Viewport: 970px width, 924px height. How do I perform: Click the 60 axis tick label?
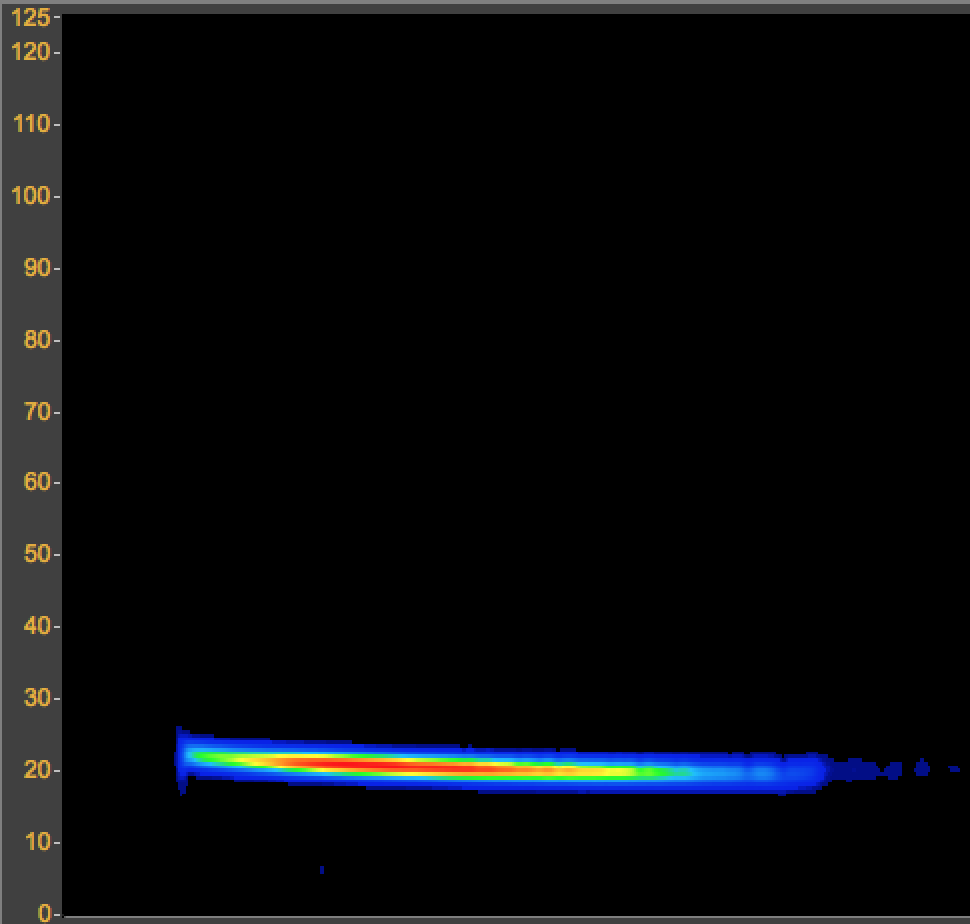[36, 483]
